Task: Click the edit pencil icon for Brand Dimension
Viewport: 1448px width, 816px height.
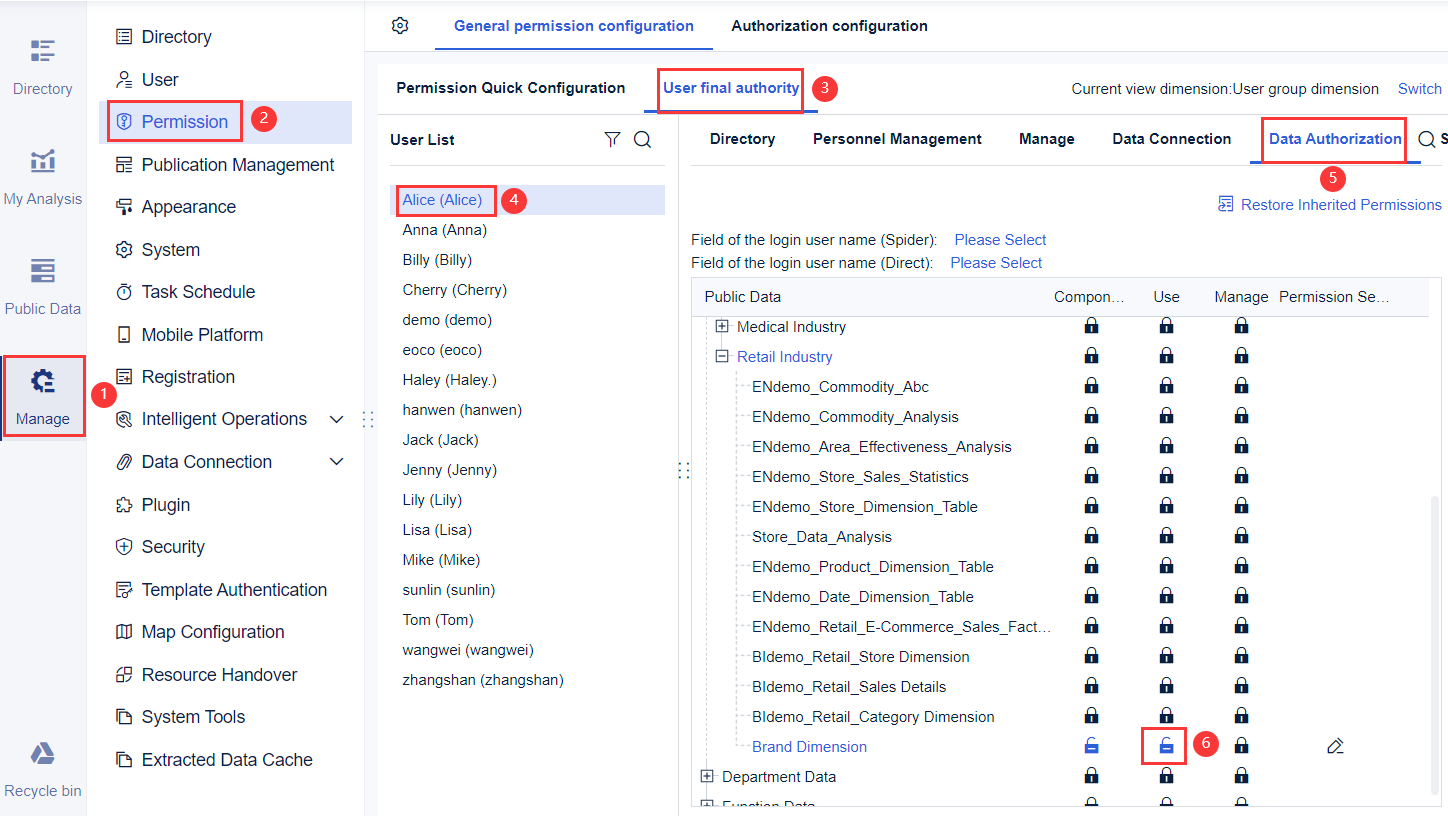Action: pyautogui.click(x=1335, y=745)
